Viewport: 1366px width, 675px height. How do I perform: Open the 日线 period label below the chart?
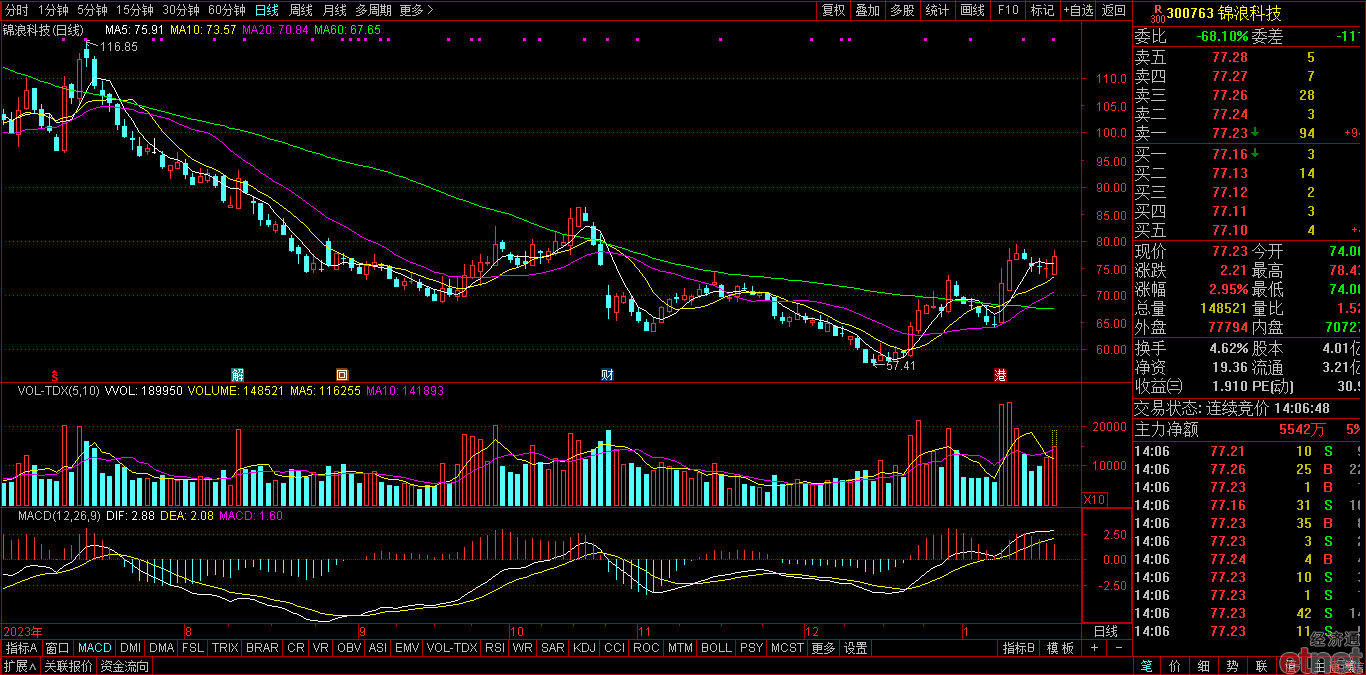(1106, 632)
